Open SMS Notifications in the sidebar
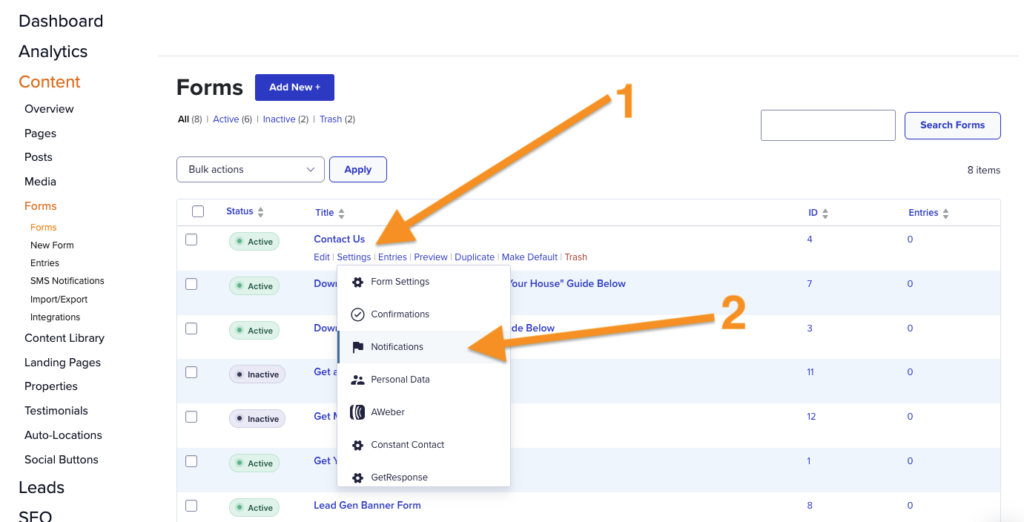The image size is (1024, 522). coord(67,281)
